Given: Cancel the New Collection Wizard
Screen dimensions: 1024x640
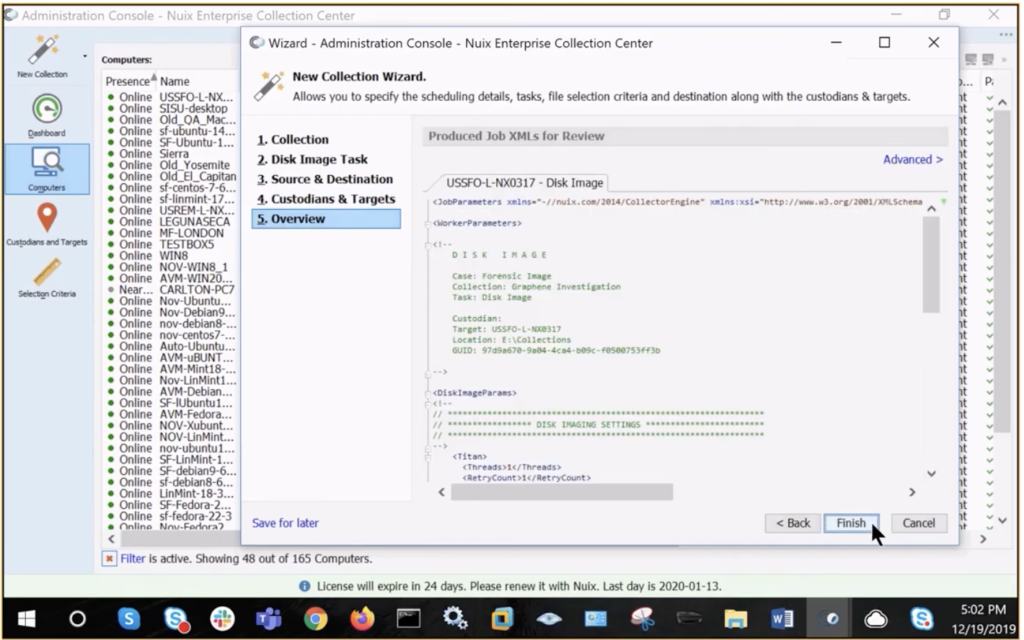Looking at the screenshot, I should click(919, 523).
